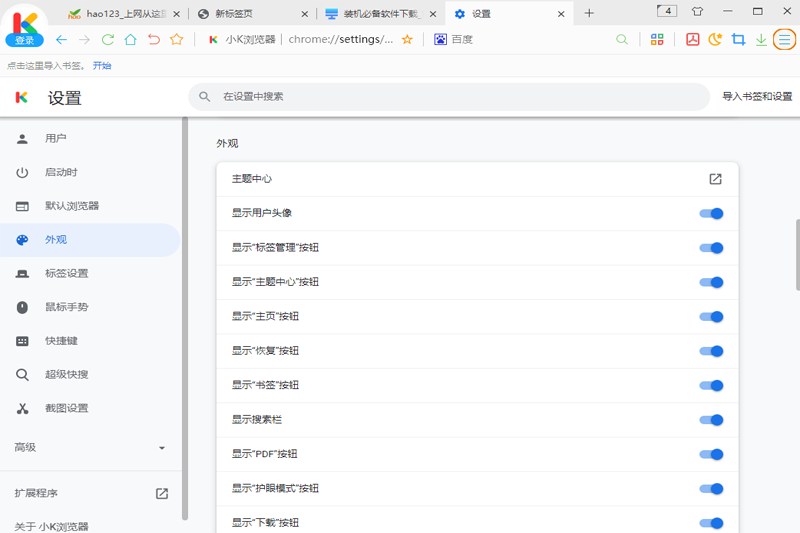800x533 pixels.
Task: Click the blue screenshot crop icon
Action: [x=738, y=39]
